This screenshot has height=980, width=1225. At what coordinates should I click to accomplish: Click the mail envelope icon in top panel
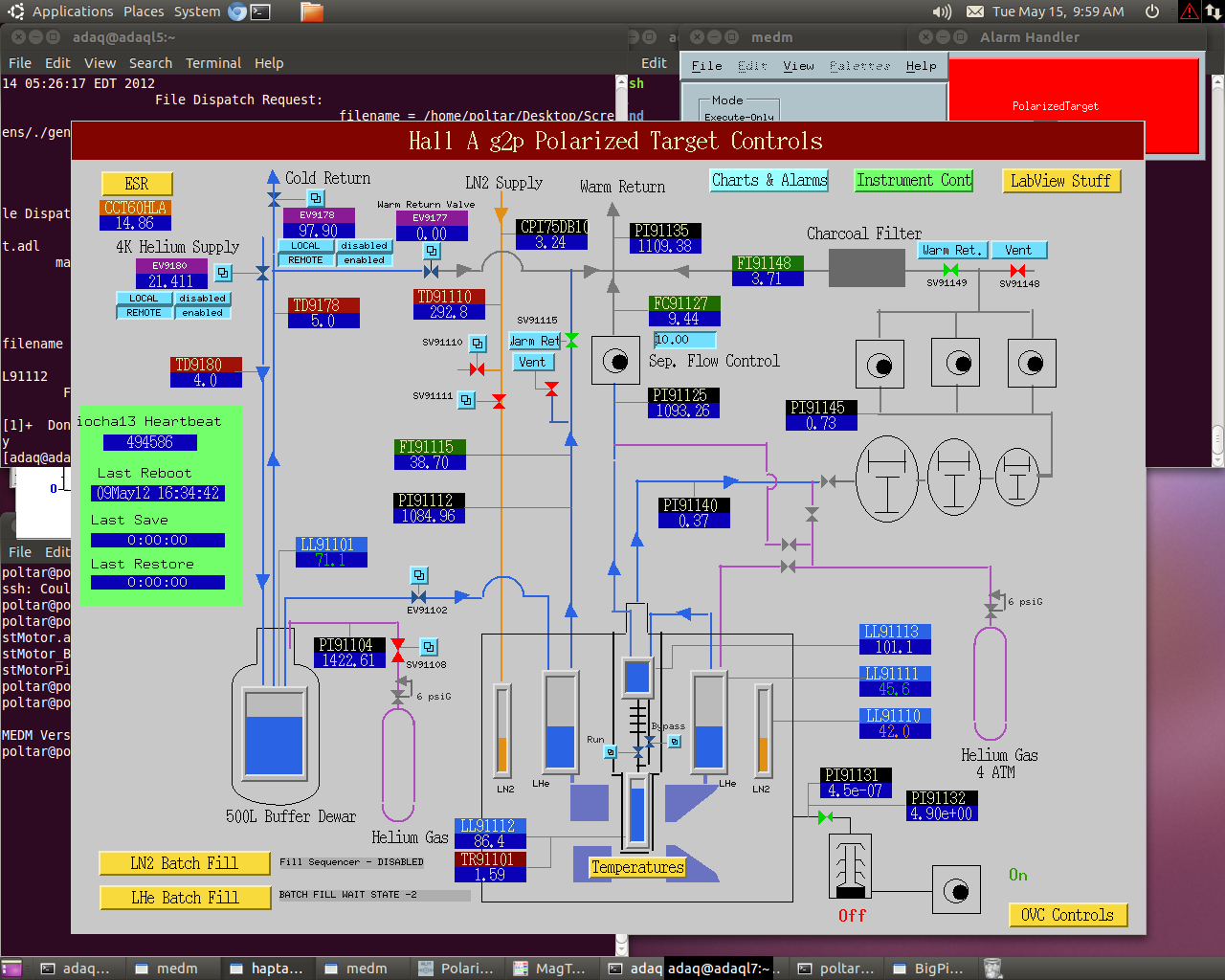point(974,11)
